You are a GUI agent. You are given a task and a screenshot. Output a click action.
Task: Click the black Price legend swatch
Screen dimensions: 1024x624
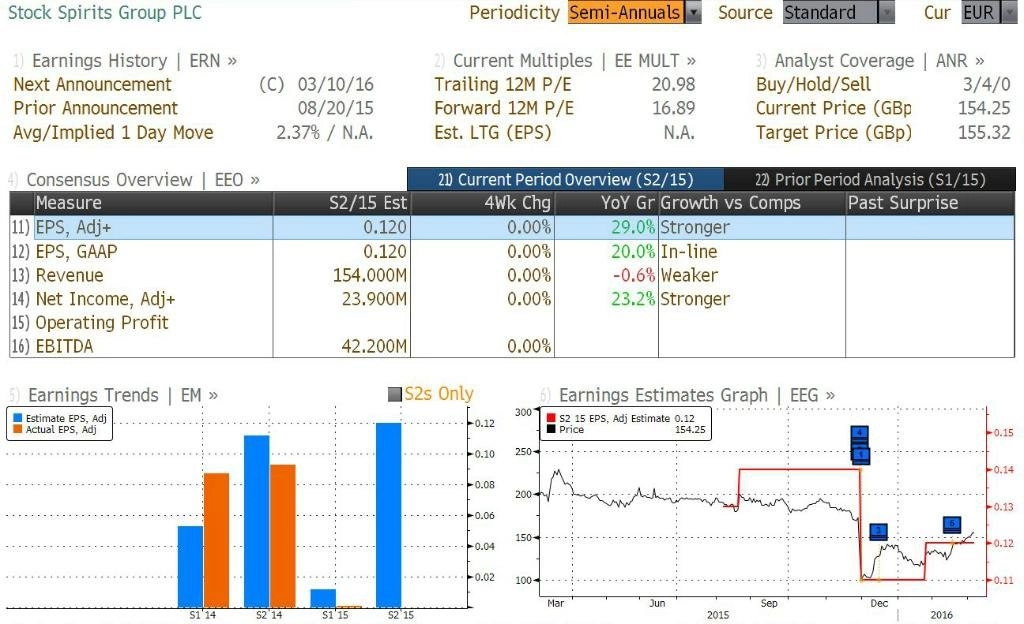tap(551, 429)
